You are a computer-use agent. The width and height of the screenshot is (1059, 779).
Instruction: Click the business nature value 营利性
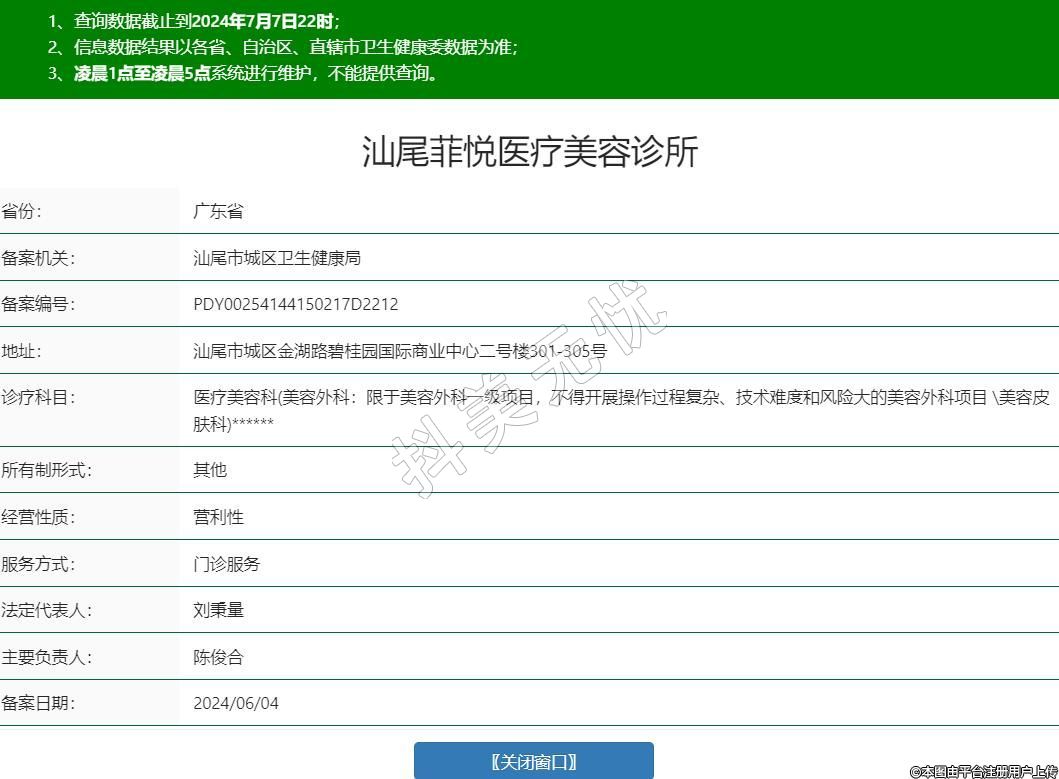[x=218, y=517]
